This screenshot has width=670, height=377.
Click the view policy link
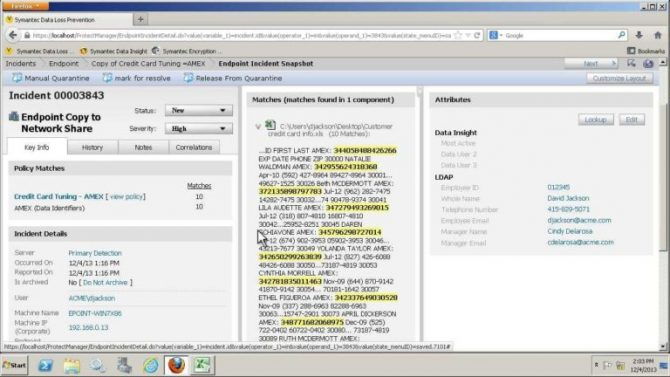coord(126,197)
